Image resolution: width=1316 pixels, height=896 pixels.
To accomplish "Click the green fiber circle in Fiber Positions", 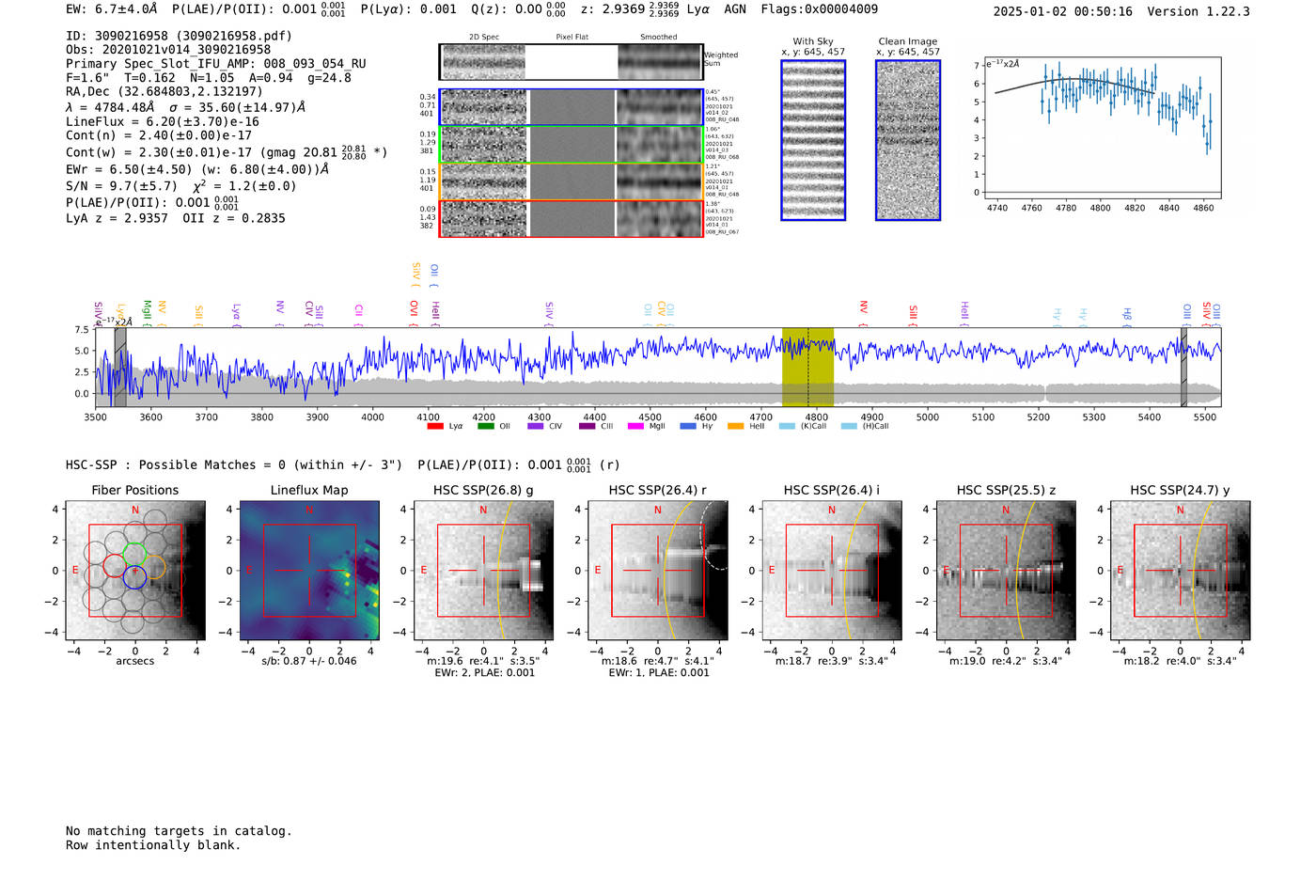I will click(134, 554).
